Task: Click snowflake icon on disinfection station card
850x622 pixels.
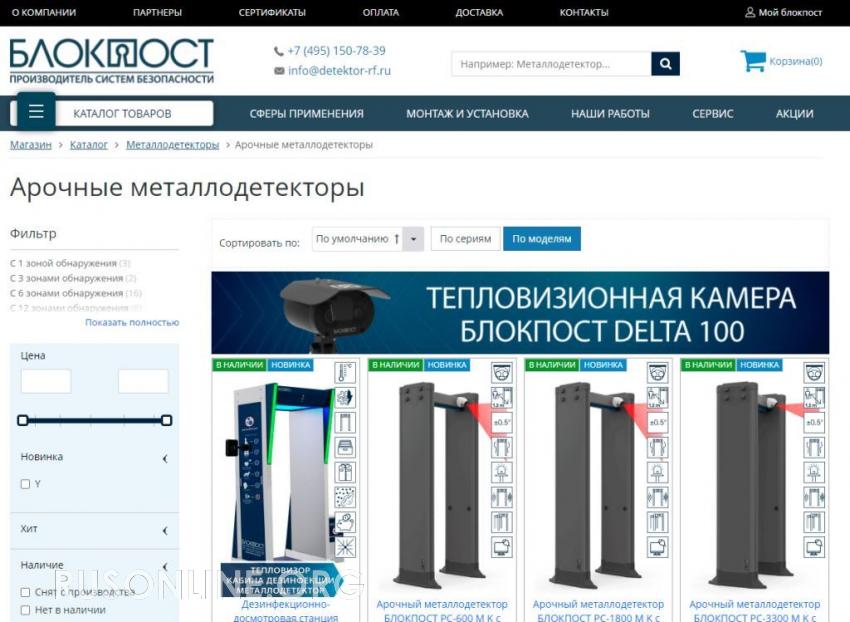Action: (x=345, y=548)
